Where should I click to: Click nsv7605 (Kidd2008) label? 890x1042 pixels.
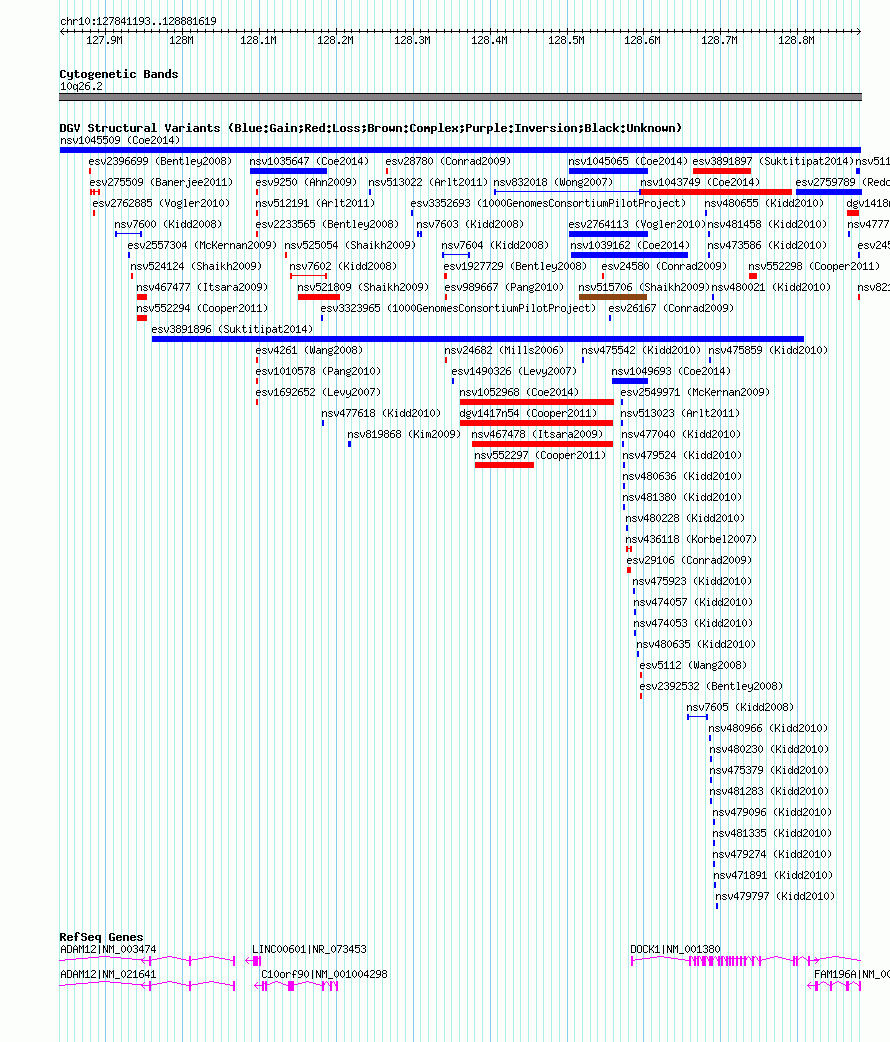(x=740, y=708)
